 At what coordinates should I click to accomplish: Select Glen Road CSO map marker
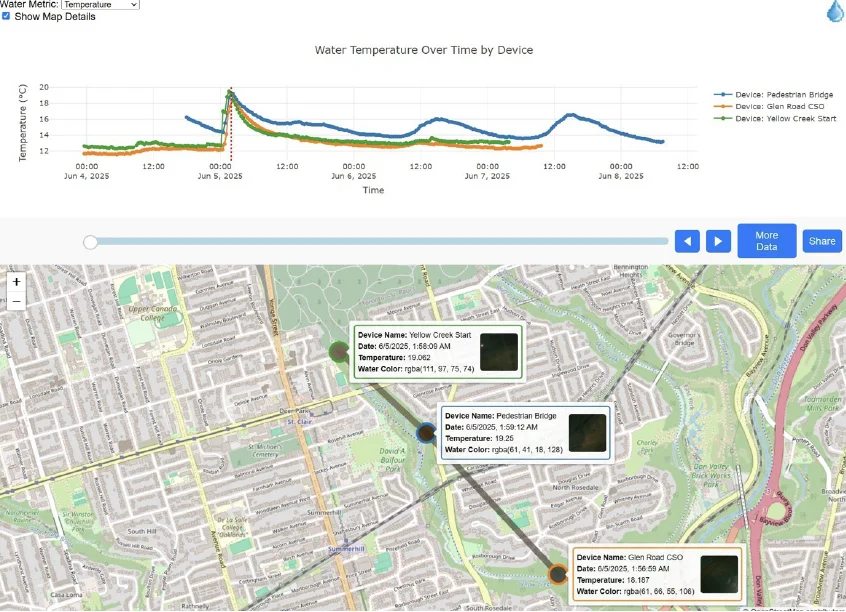pyautogui.click(x=558, y=574)
